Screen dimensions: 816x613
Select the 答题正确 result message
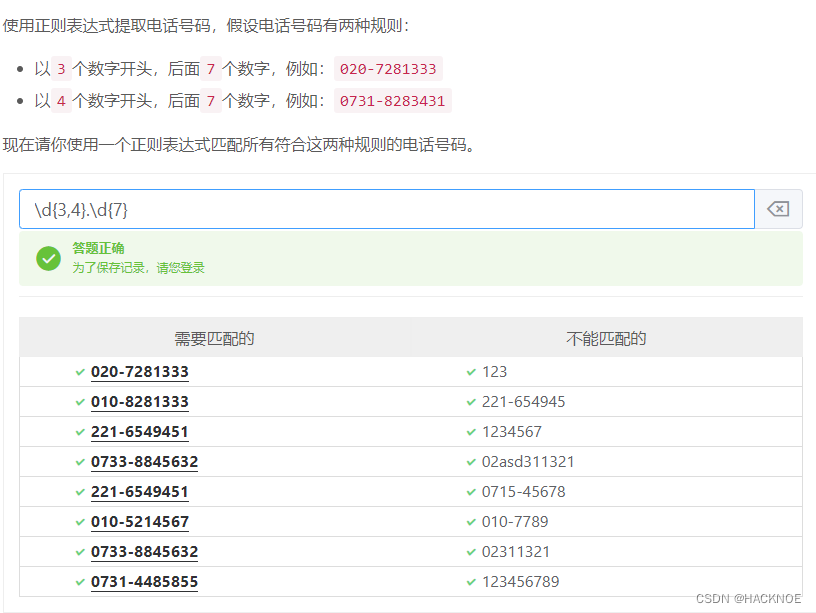point(98,248)
